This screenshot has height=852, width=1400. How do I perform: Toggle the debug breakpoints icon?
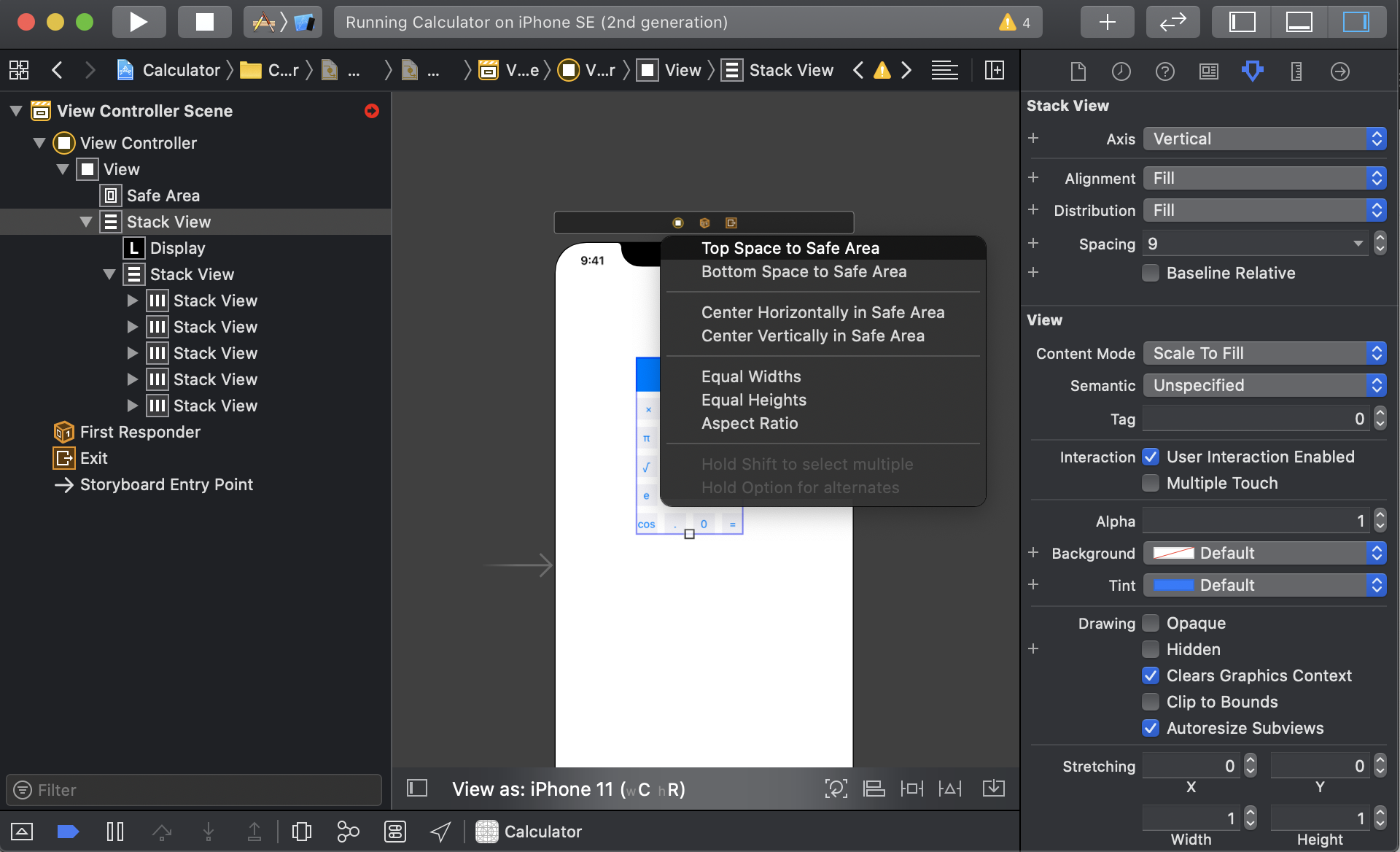tap(68, 832)
